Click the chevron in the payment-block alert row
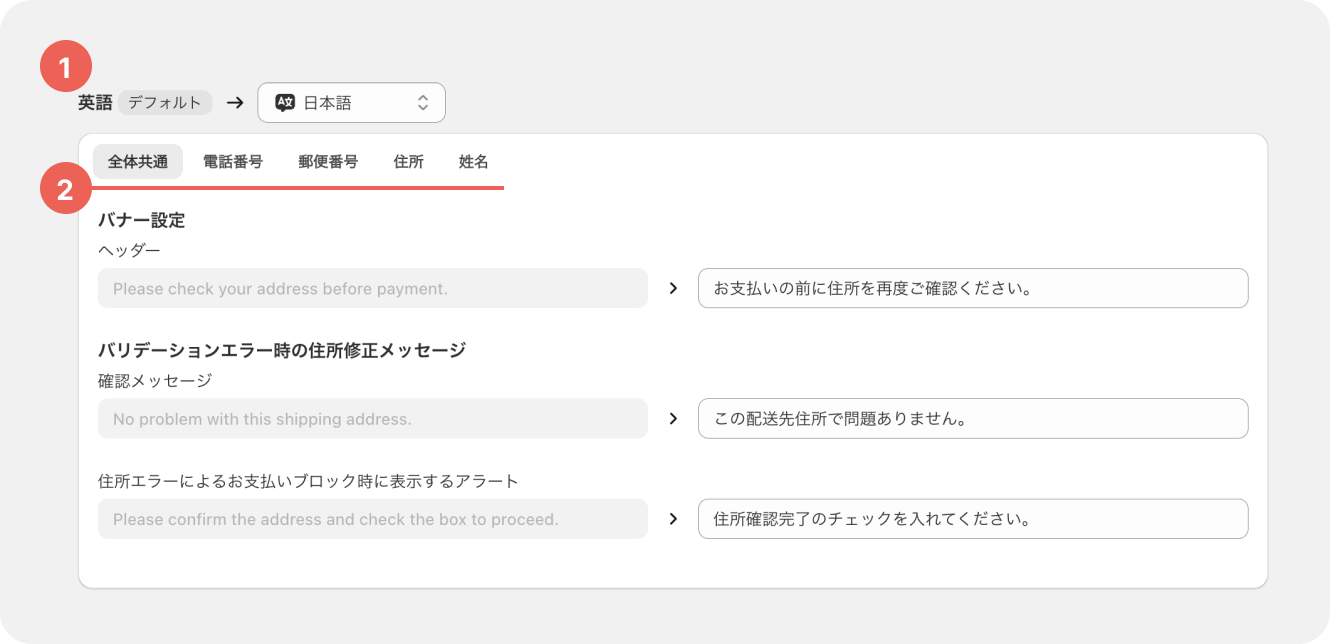The height and width of the screenshot is (644, 1330). [x=673, y=519]
